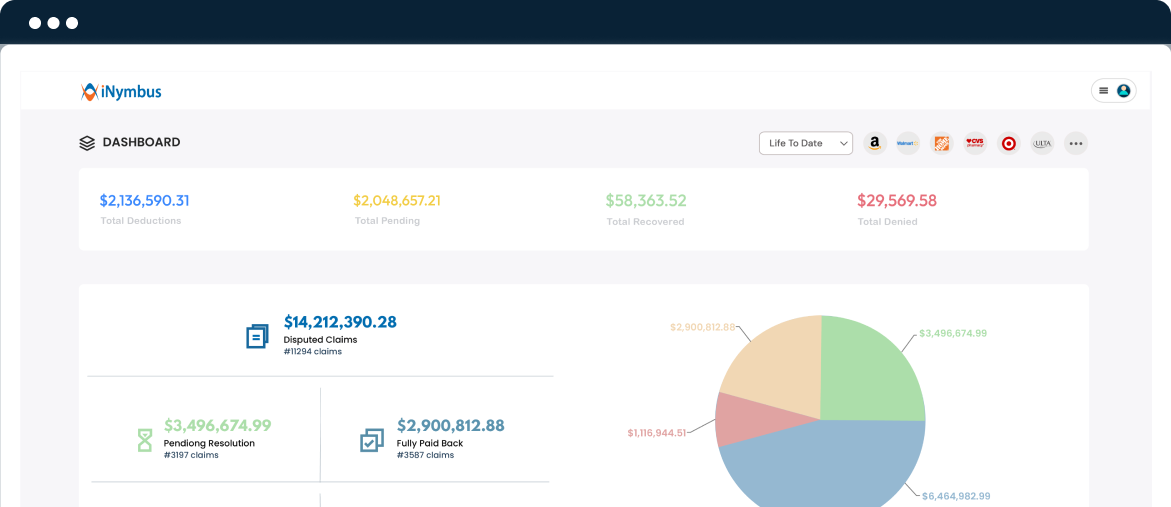Select the Walmart retailer icon
This screenshot has height=507, width=1171.
(x=908, y=143)
